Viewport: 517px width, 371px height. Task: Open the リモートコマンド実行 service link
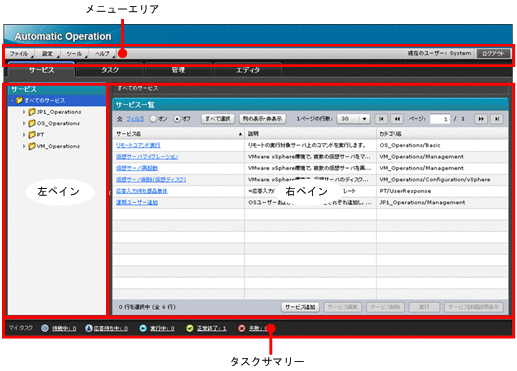click(x=138, y=145)
